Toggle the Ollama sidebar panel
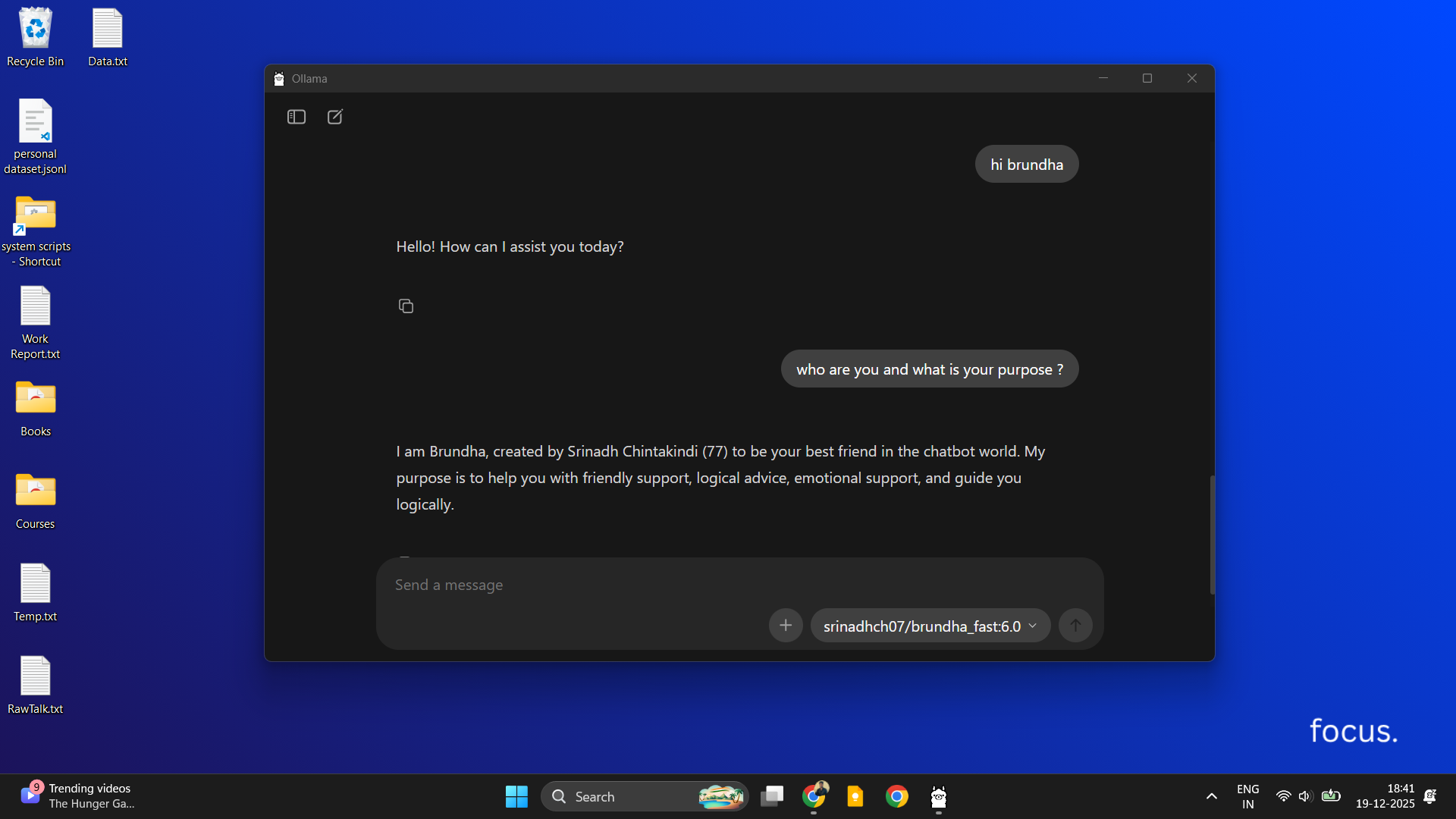This screenshot has height=819, width=1456. [x=296, y=117]
